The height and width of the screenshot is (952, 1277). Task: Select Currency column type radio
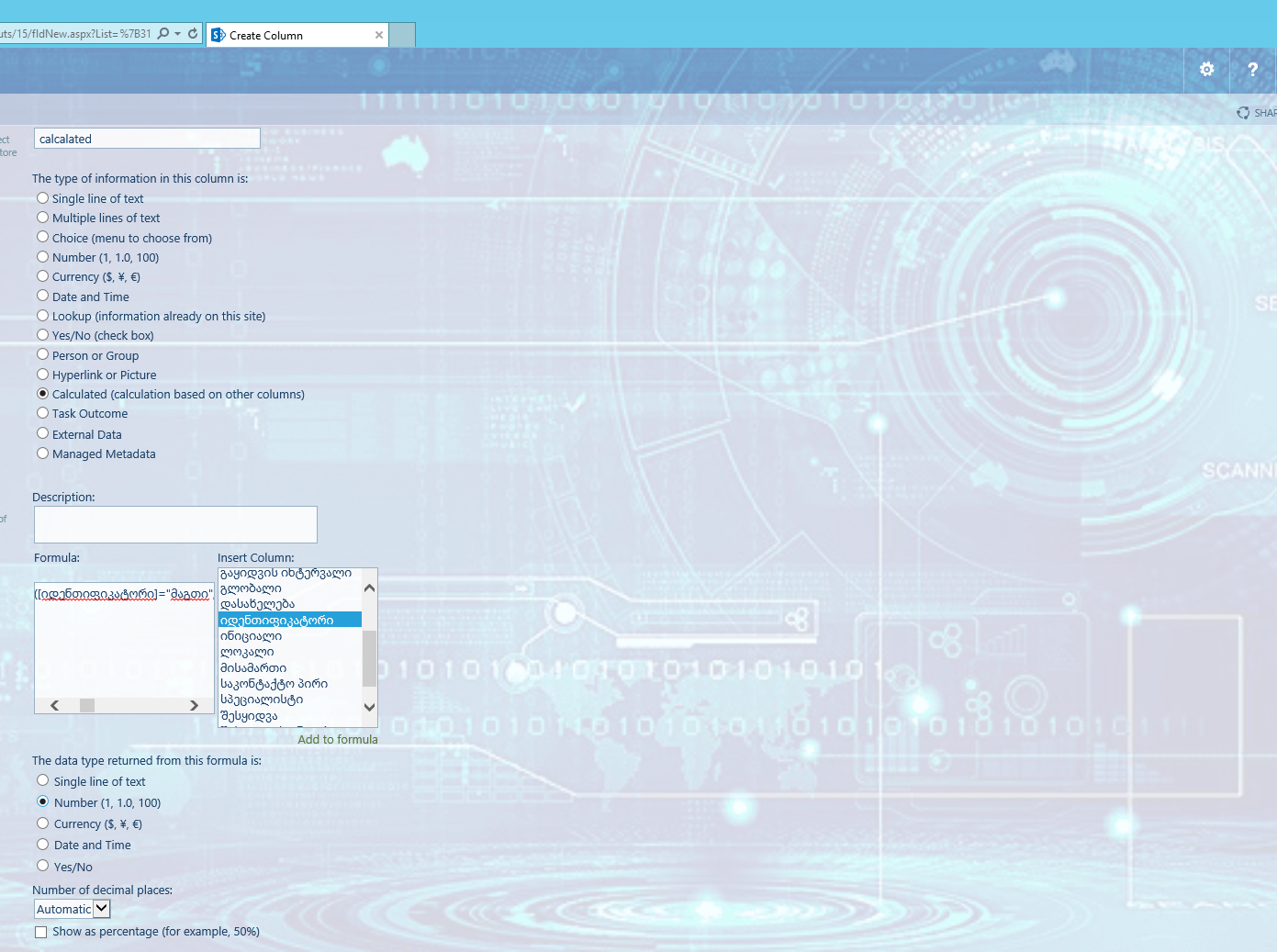point(42,276)
